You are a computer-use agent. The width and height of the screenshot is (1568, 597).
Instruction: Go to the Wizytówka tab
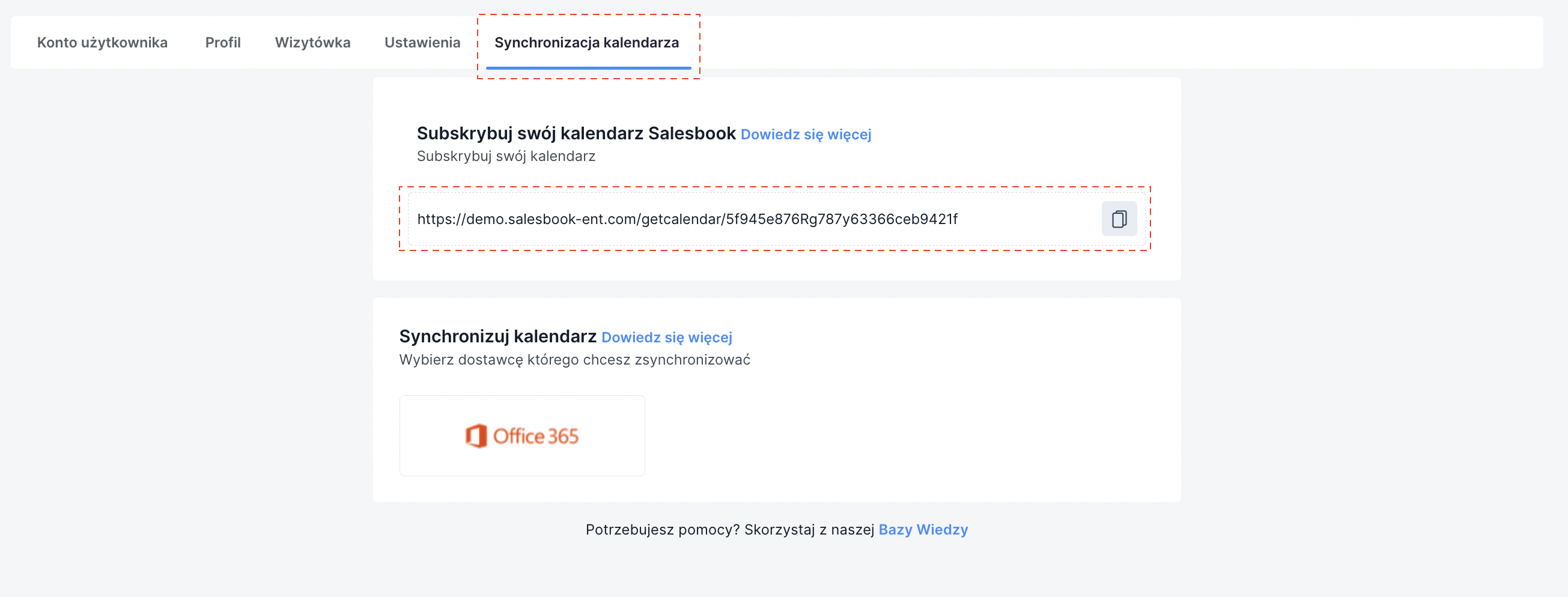(312, 43)
